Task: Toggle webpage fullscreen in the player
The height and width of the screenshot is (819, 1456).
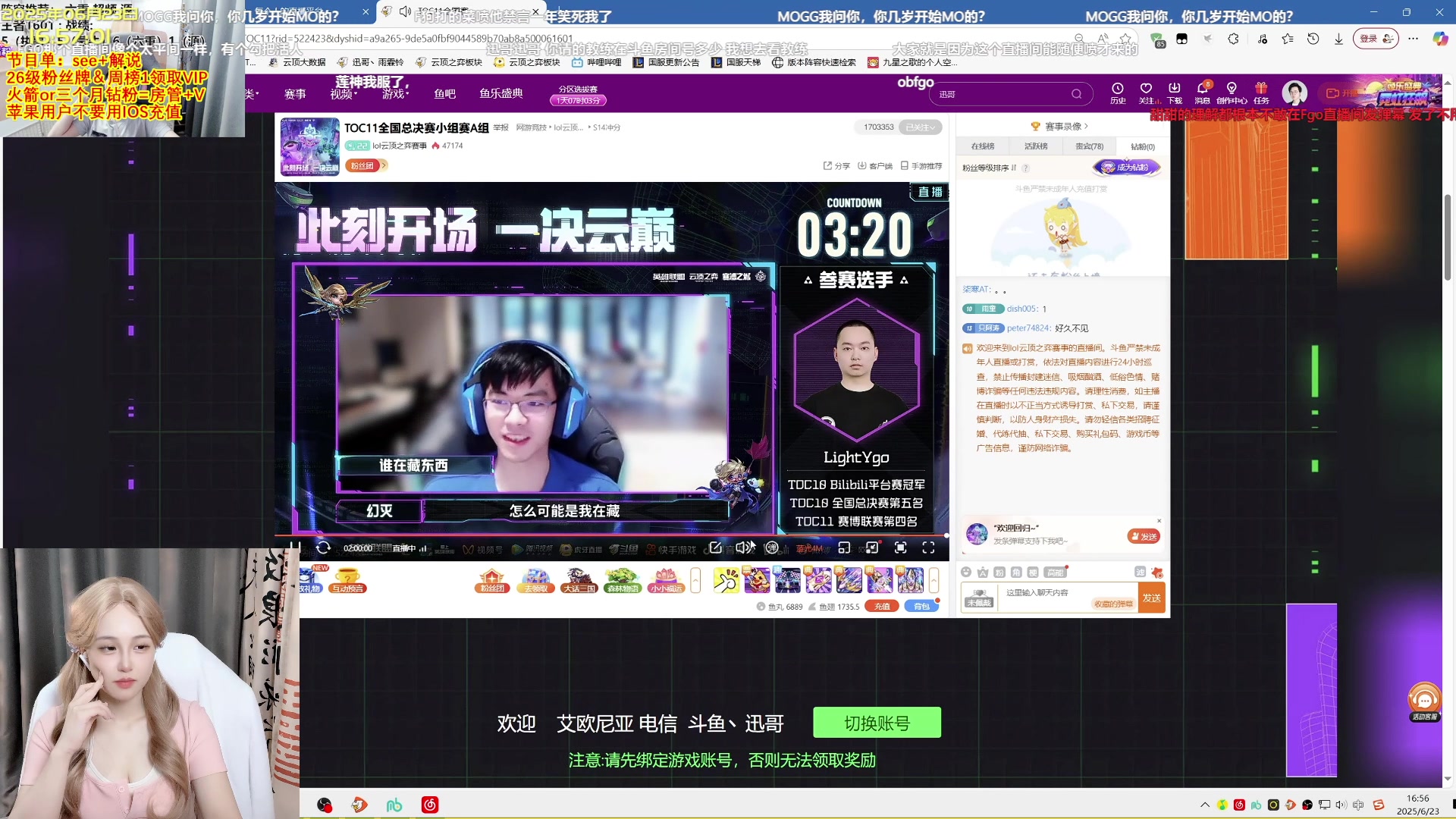Action: (900, 548)
